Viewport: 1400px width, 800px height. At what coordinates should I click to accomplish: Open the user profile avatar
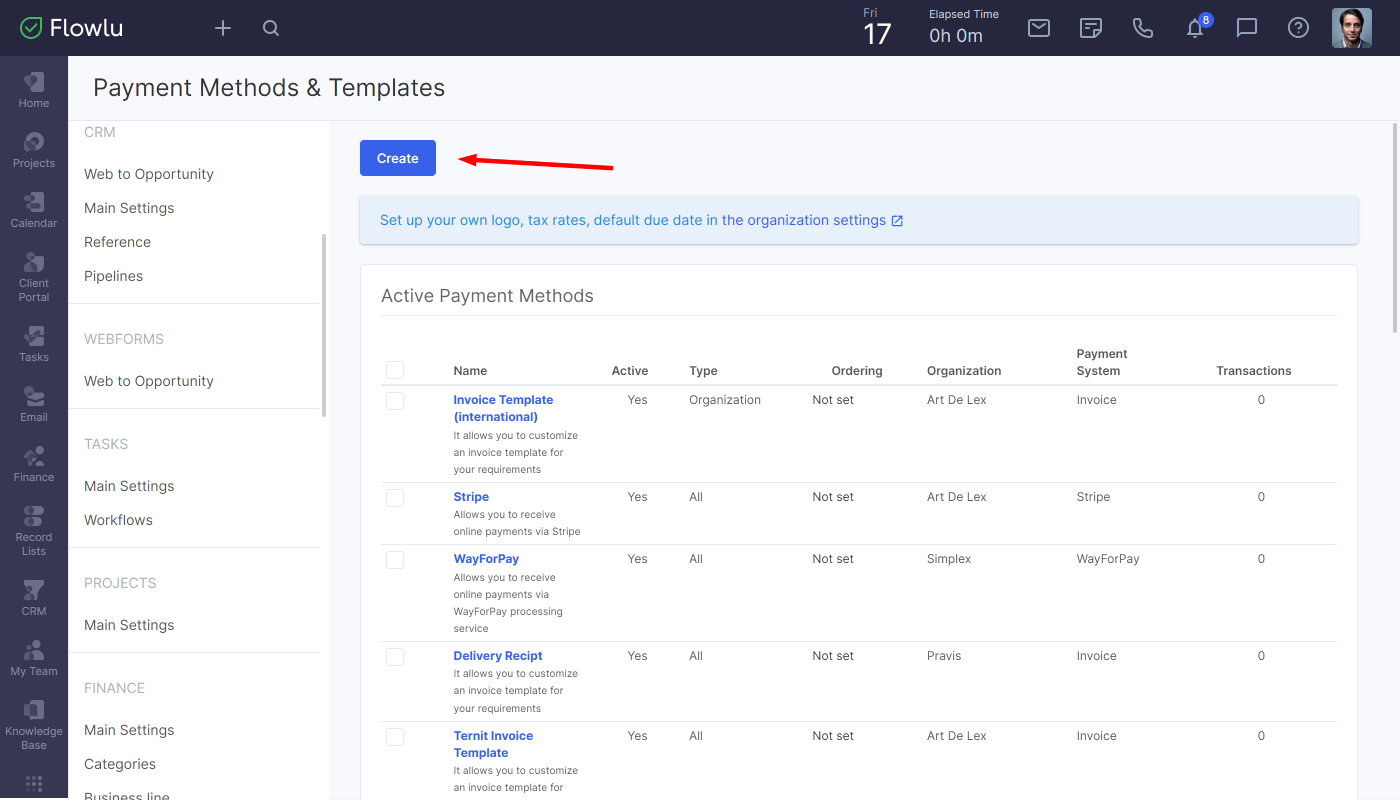click(x=1352, y=28)
